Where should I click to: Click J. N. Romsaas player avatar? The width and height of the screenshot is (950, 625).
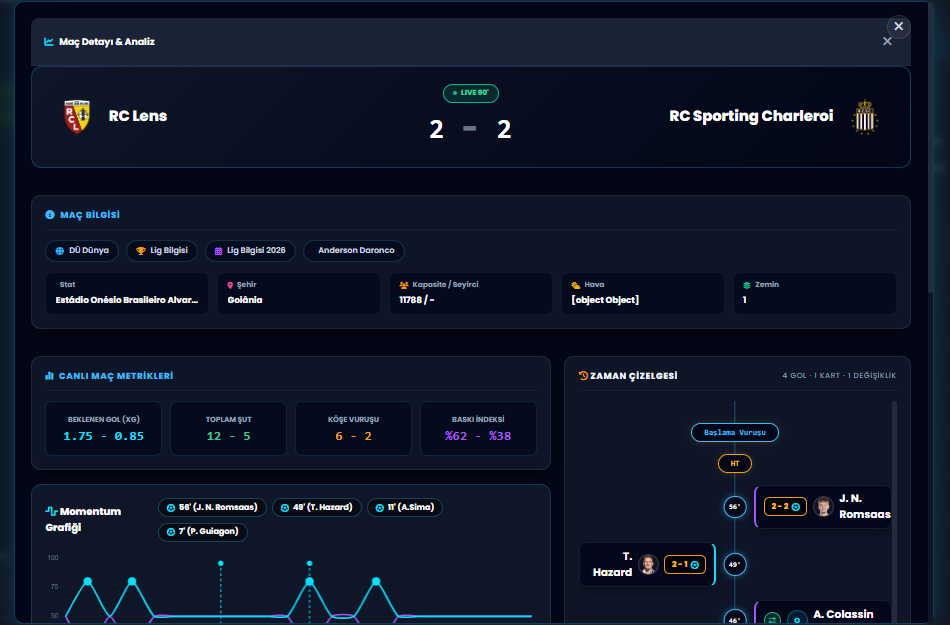point(823,506)
